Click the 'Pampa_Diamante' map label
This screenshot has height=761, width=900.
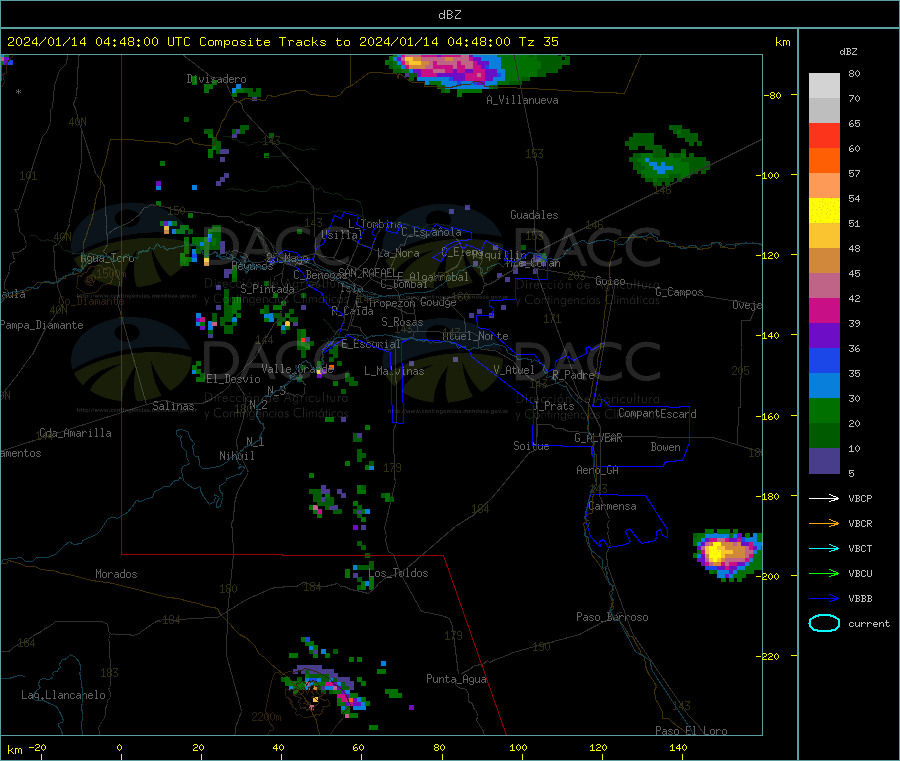[42, 325]
